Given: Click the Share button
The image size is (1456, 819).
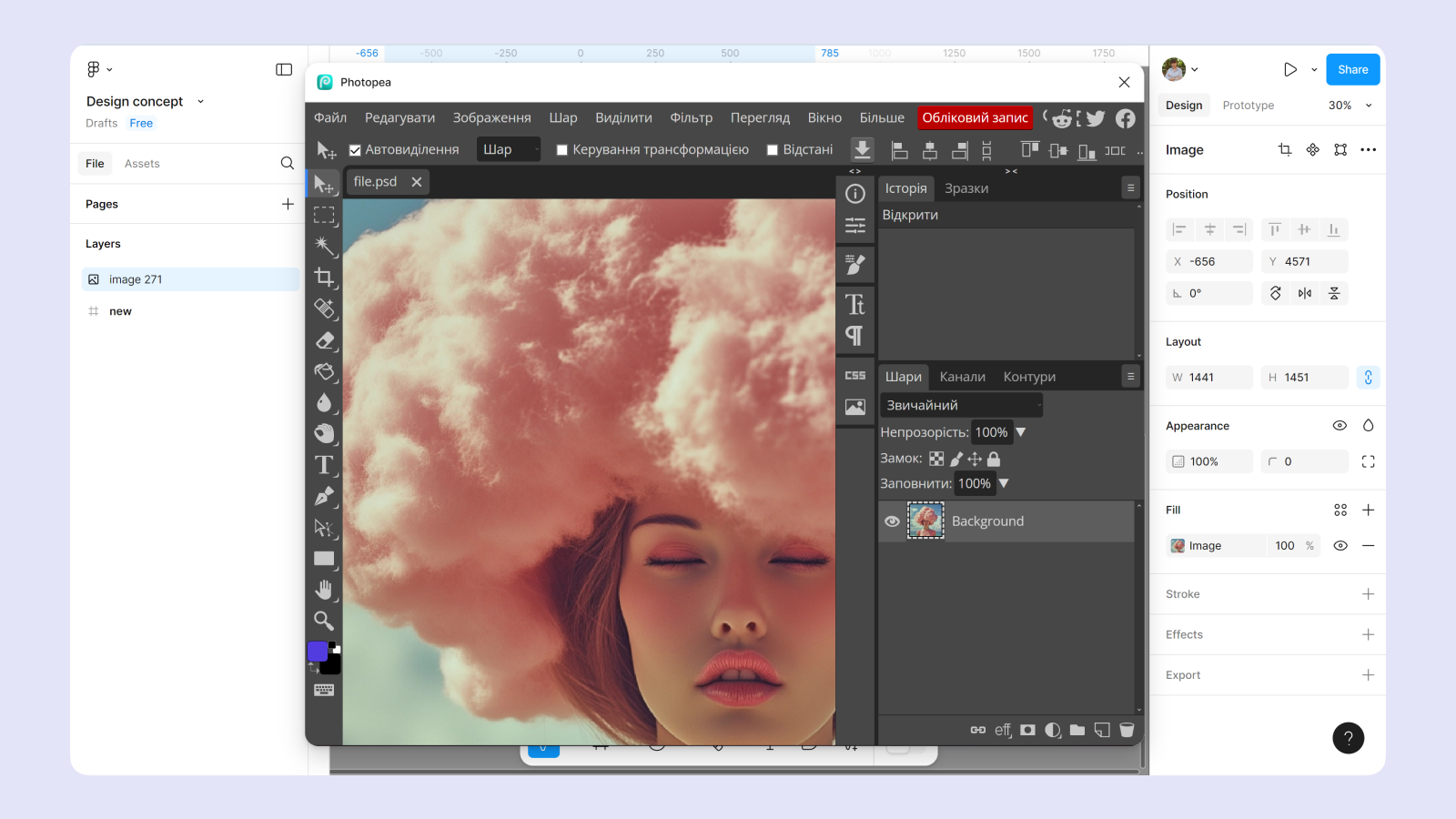Looking at the screenshot, I should (x=1352, y=70).
